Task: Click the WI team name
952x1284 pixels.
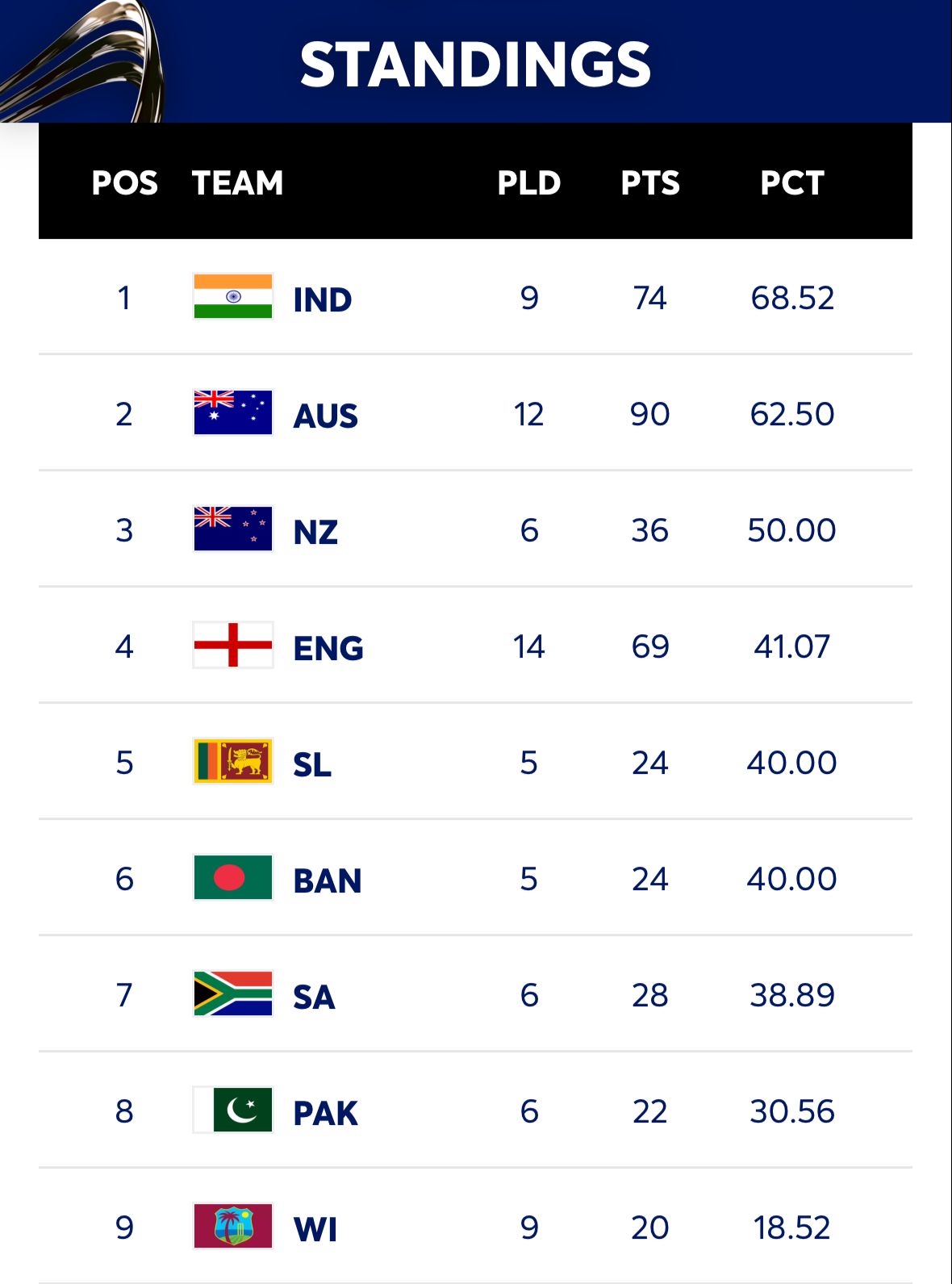Action: pyautogui.click(x=315, y=1230)
